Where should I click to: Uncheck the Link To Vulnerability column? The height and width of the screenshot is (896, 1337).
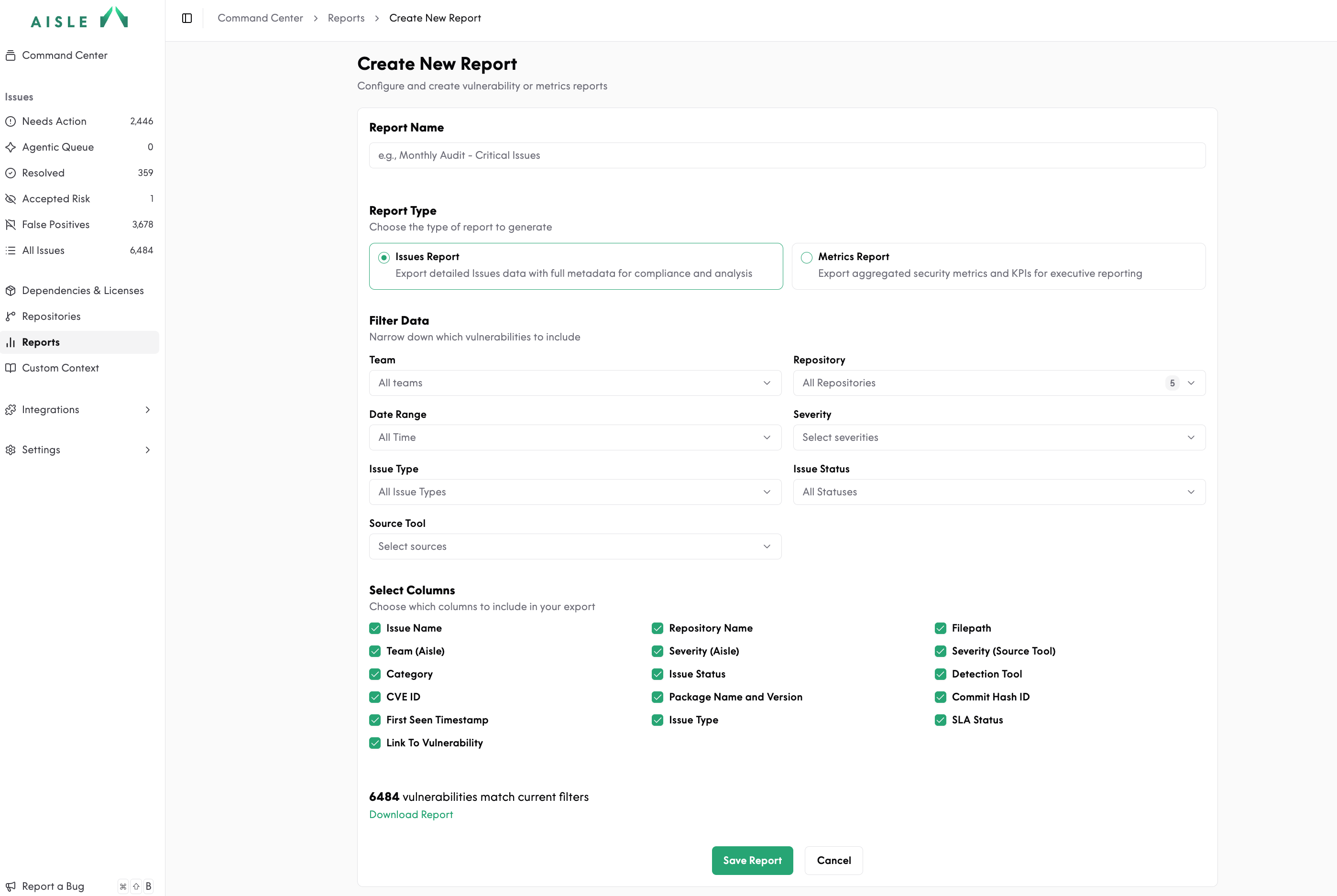point(375,743)
